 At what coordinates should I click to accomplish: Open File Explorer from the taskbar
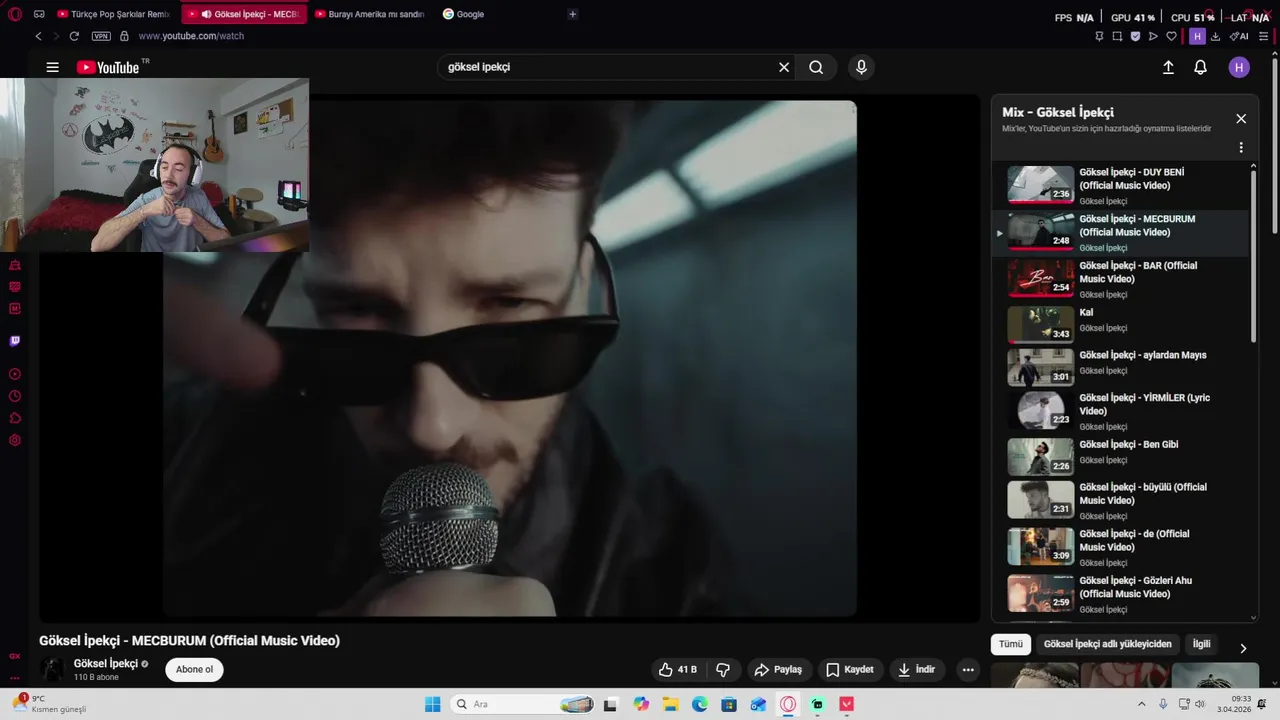pyautogui.click(x=671, y=704)
